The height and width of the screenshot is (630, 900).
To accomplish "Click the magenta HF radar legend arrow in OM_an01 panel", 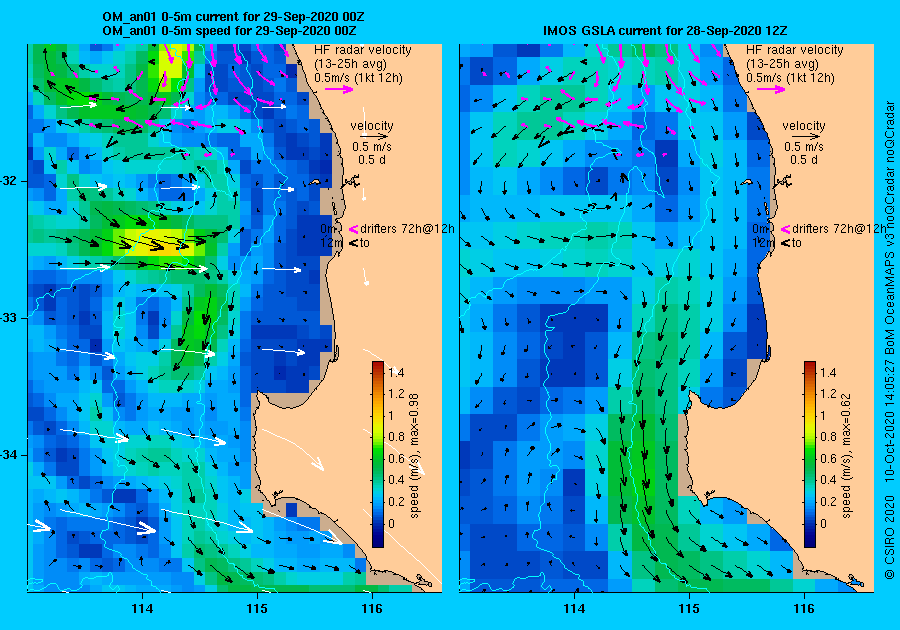I will [x=339, y=89].
